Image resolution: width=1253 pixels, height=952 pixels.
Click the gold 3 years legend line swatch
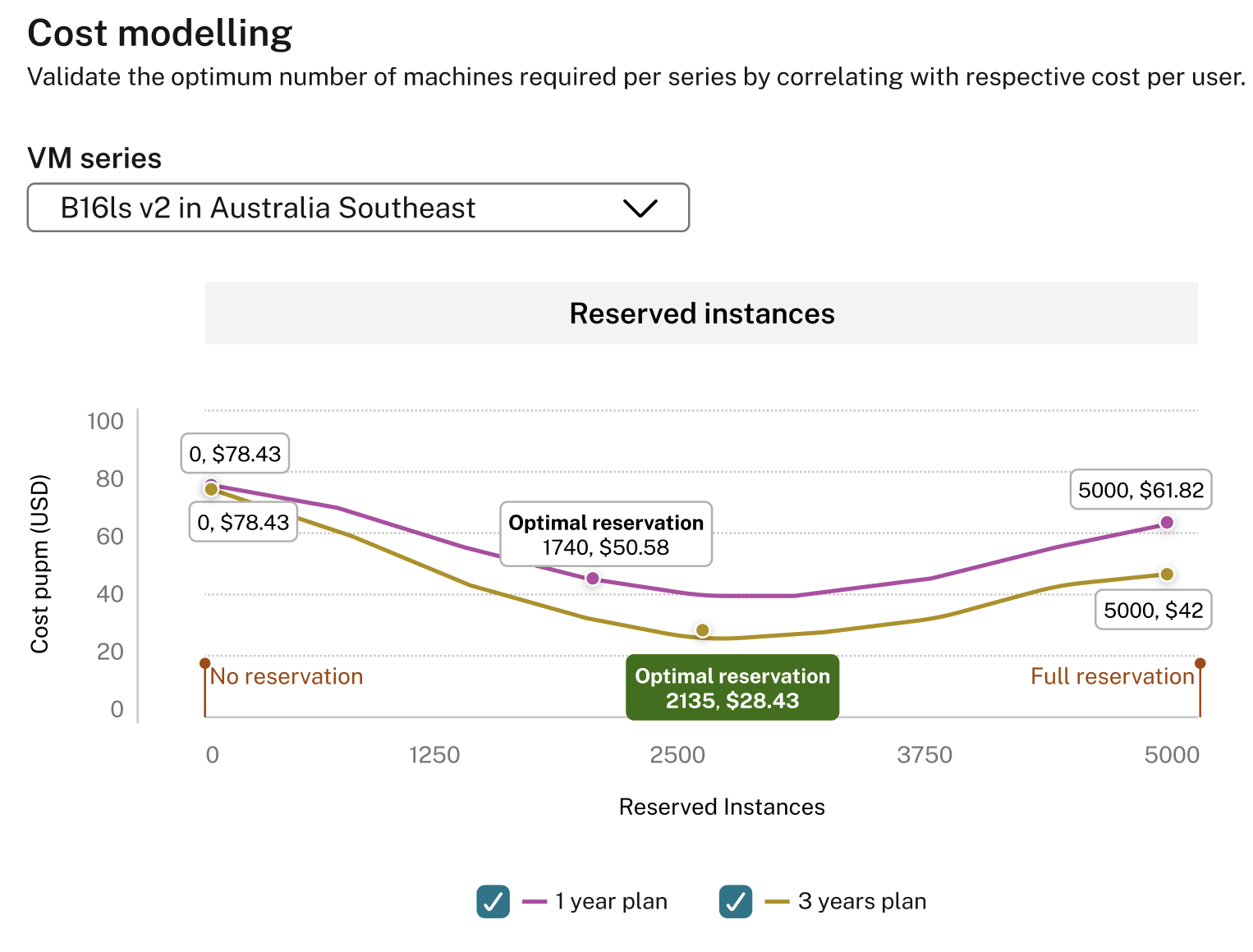click(x=777, y=901)
